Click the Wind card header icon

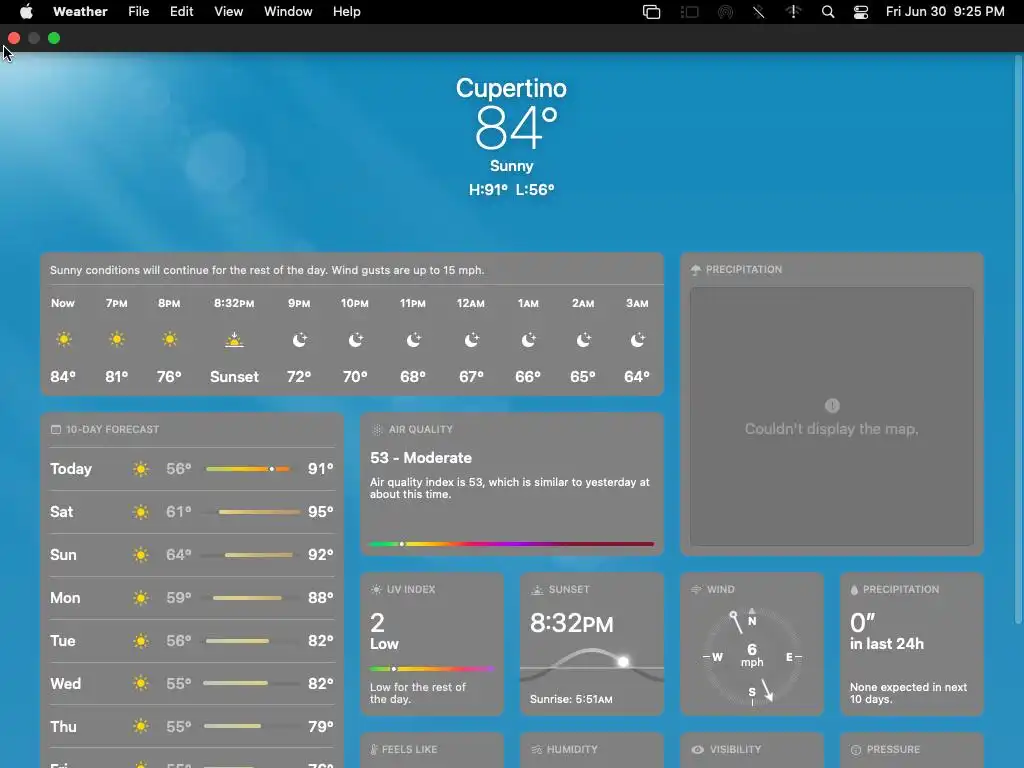[x=696, y=589]
